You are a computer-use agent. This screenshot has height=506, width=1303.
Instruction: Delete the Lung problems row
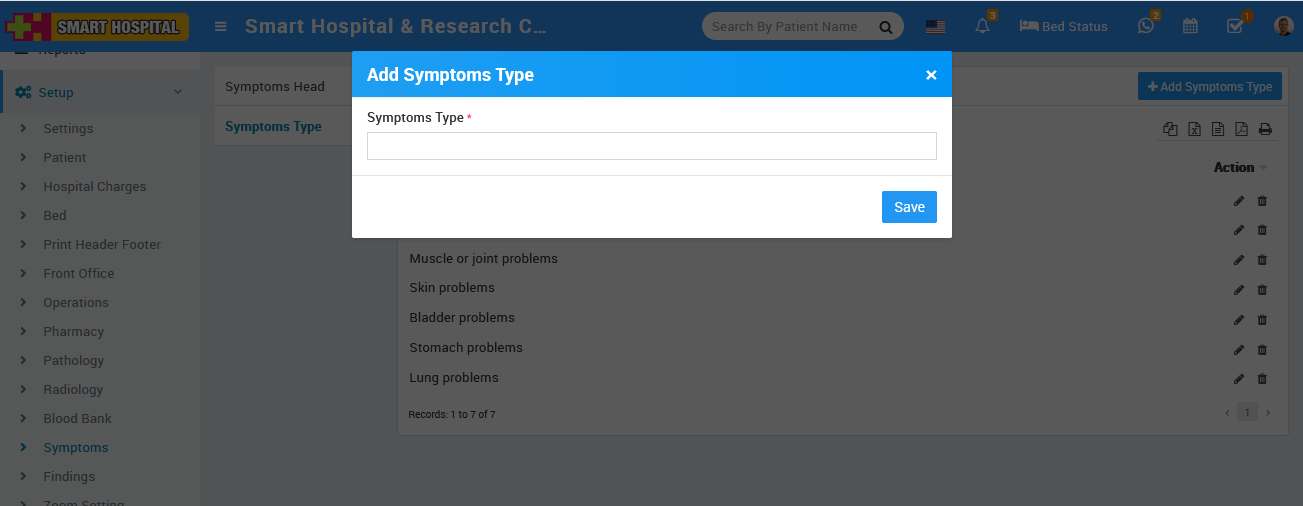click(1262, 379)
